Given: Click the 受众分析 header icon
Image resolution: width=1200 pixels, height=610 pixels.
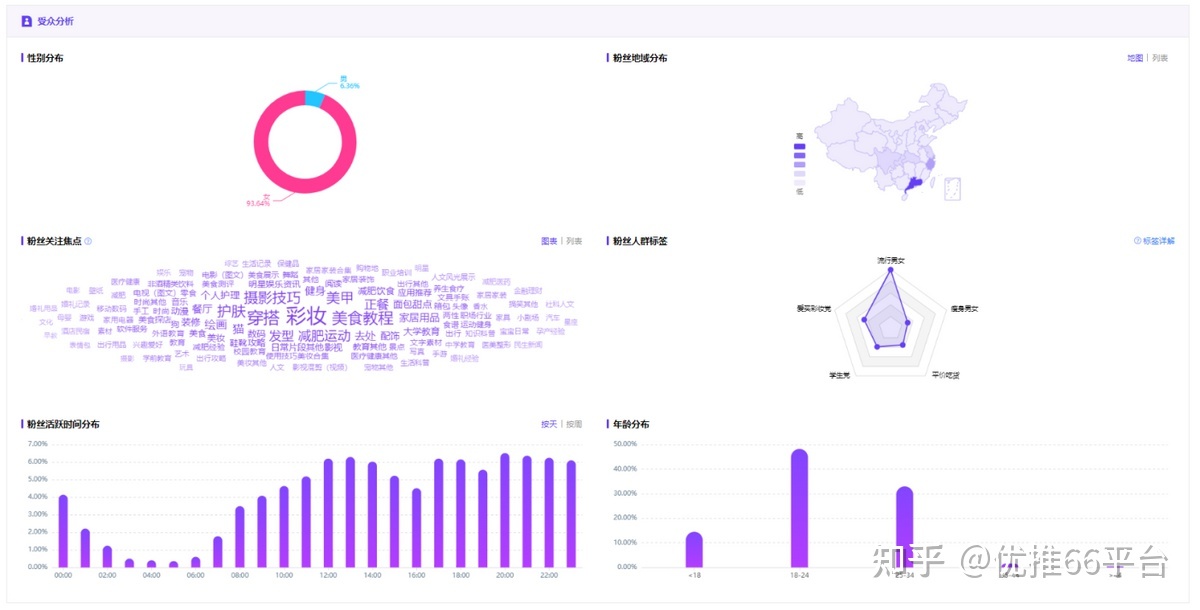Looking at the screenshot, I should (x=27, y=21).
